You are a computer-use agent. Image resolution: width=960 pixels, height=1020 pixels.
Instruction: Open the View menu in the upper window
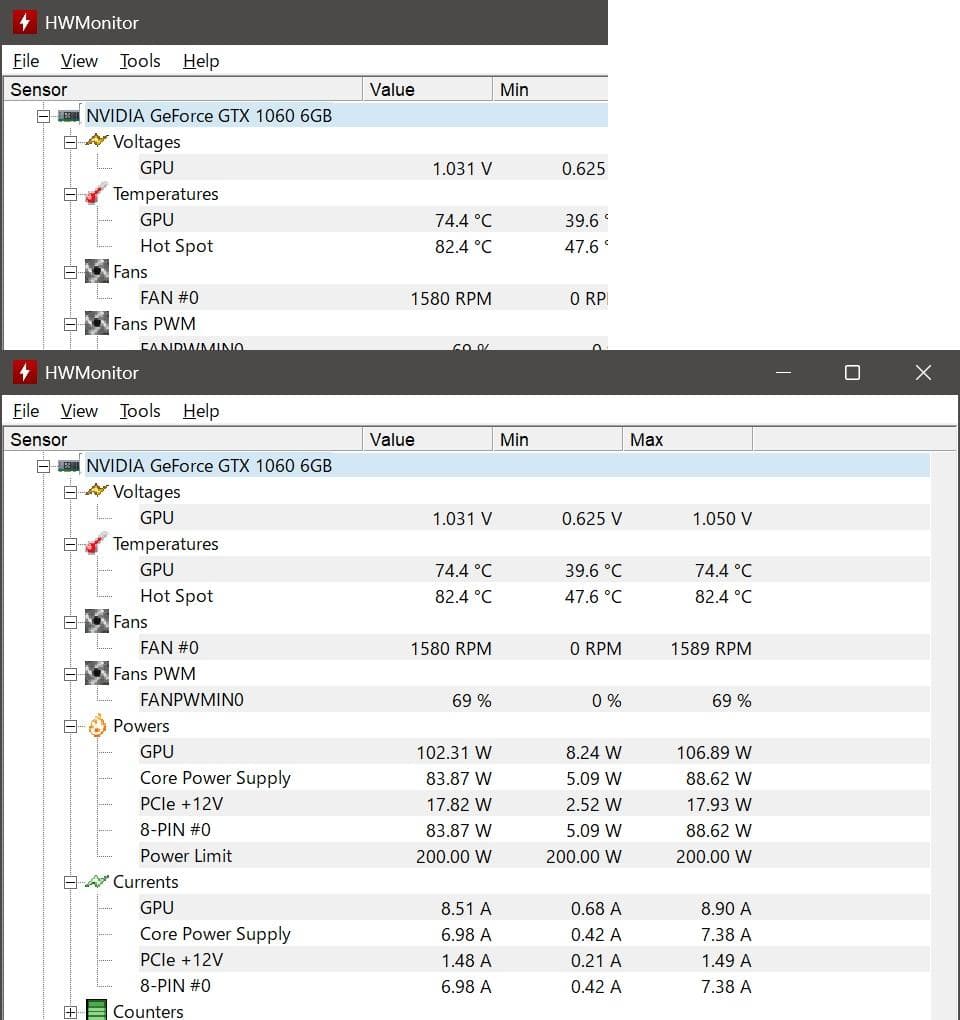[79, 61]
